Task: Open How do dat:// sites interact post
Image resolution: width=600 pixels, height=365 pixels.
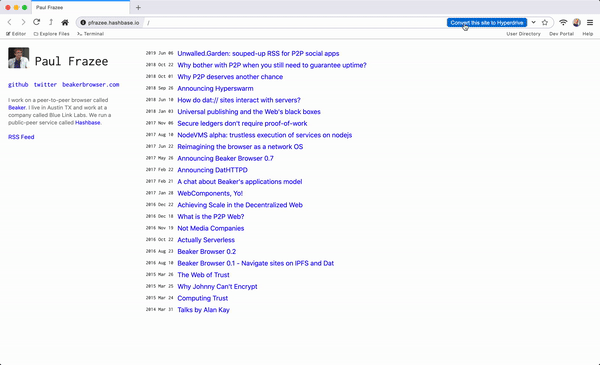Action: (x=239, y=100)
